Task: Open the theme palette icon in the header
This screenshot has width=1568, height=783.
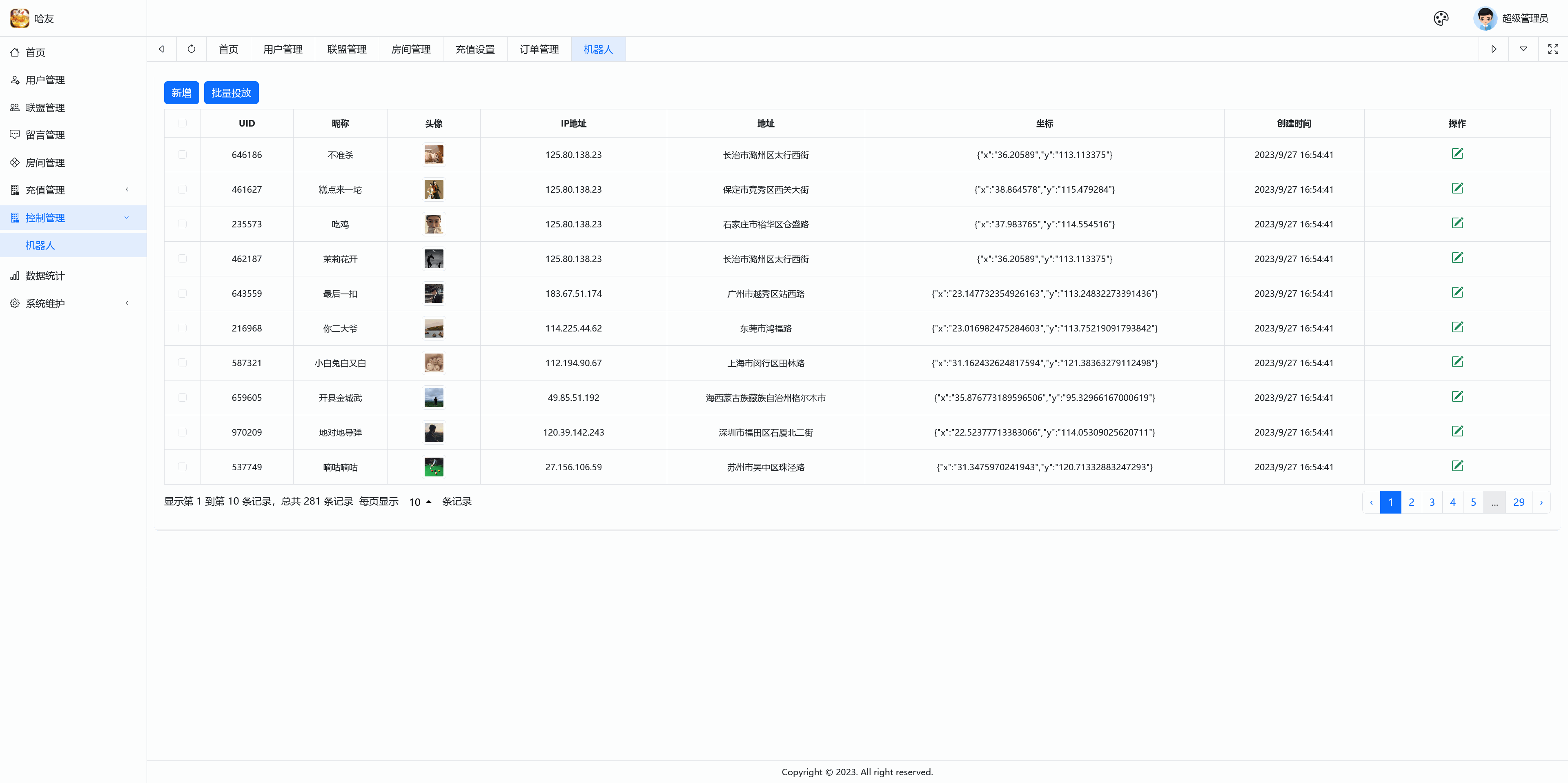Action: coord(1440,18)
